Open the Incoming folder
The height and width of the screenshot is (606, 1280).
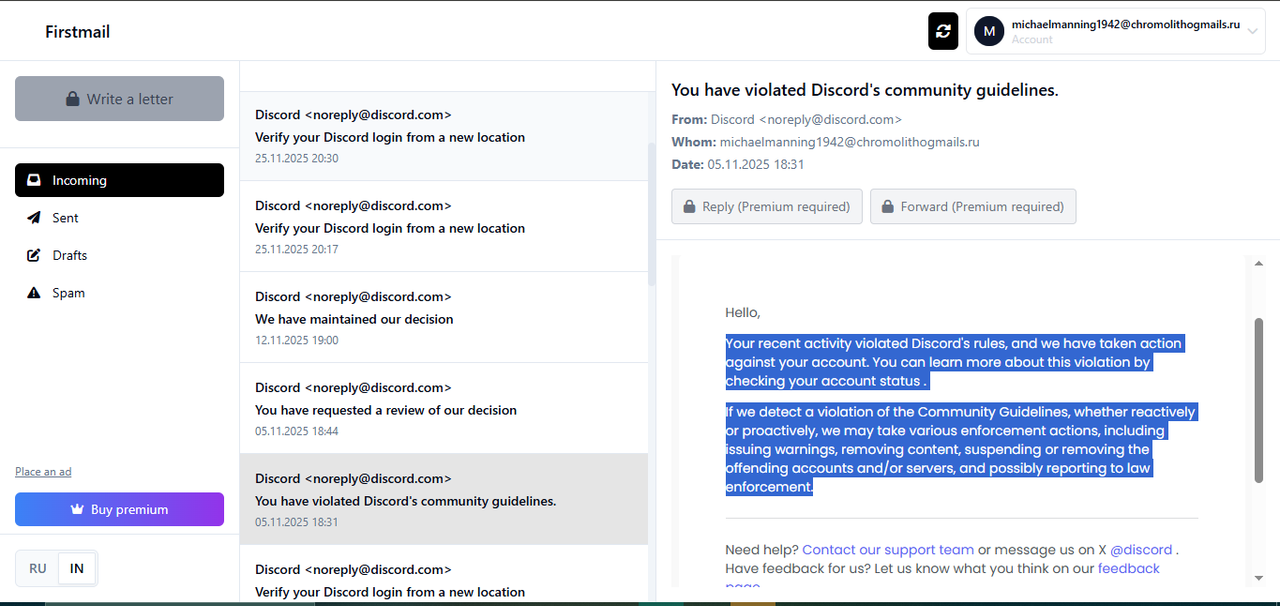coord(119,180)
